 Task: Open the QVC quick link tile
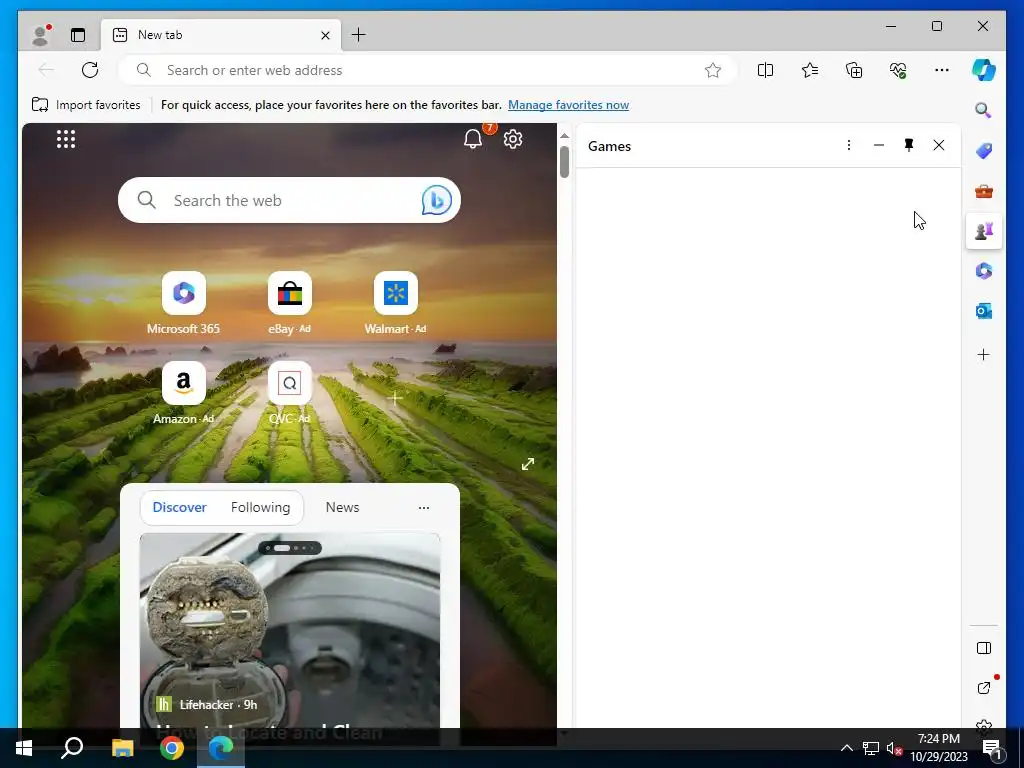[x=289, y=393]
